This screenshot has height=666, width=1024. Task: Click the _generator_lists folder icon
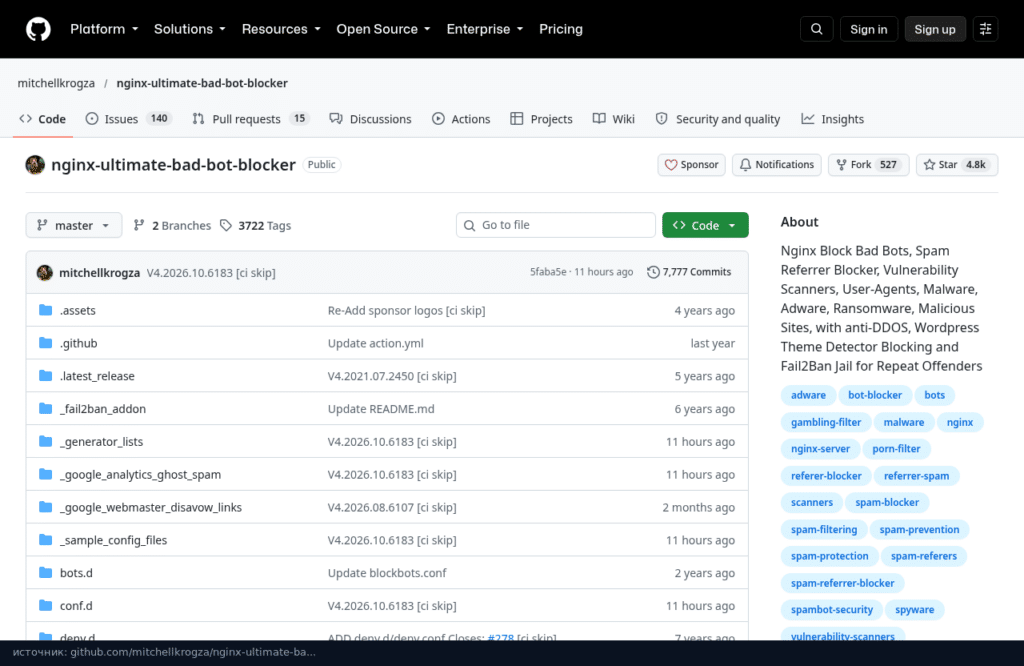pos(45,441)
